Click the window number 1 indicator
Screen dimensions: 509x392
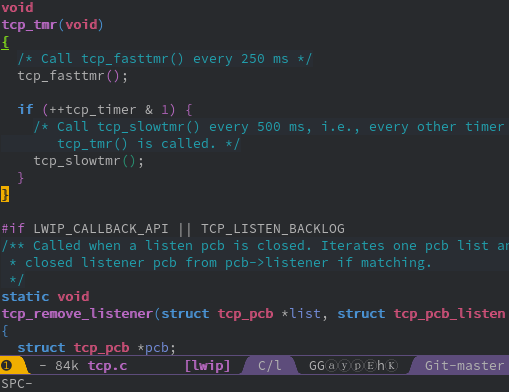[6, 366]
